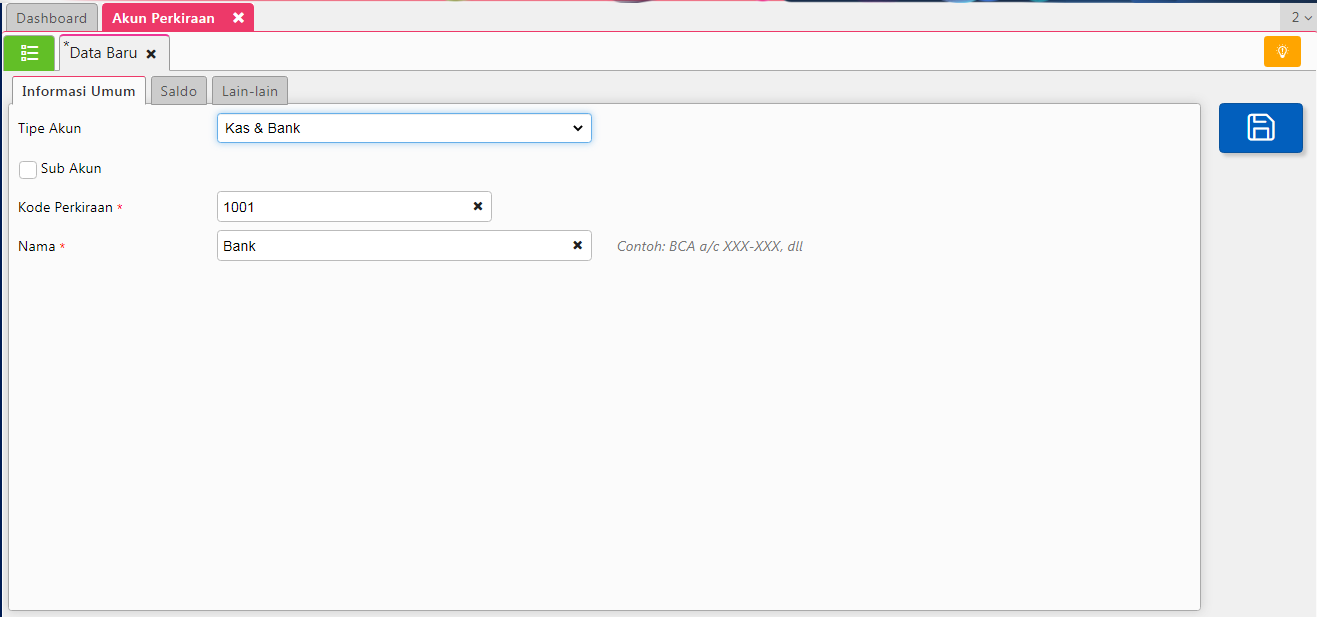The height and width of the screenshot is (617, 1317).
Task: Click the chevron arrow beside Kas & Bank
Action: coord(577,128)
